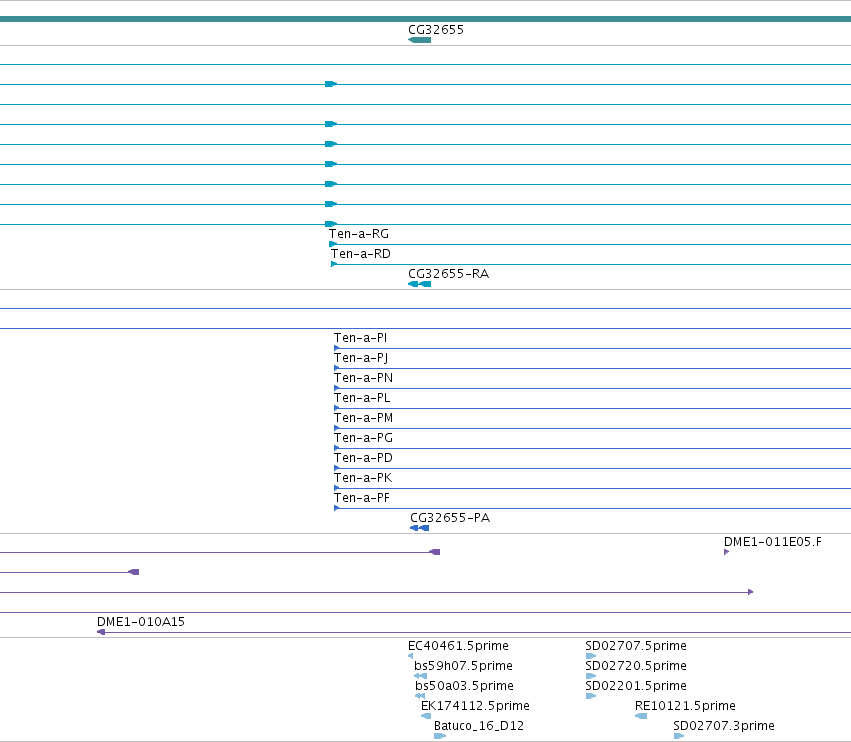Select the CG32655-RA transcript glyph
Screen dimensions: 851x742
coord(420,284)
